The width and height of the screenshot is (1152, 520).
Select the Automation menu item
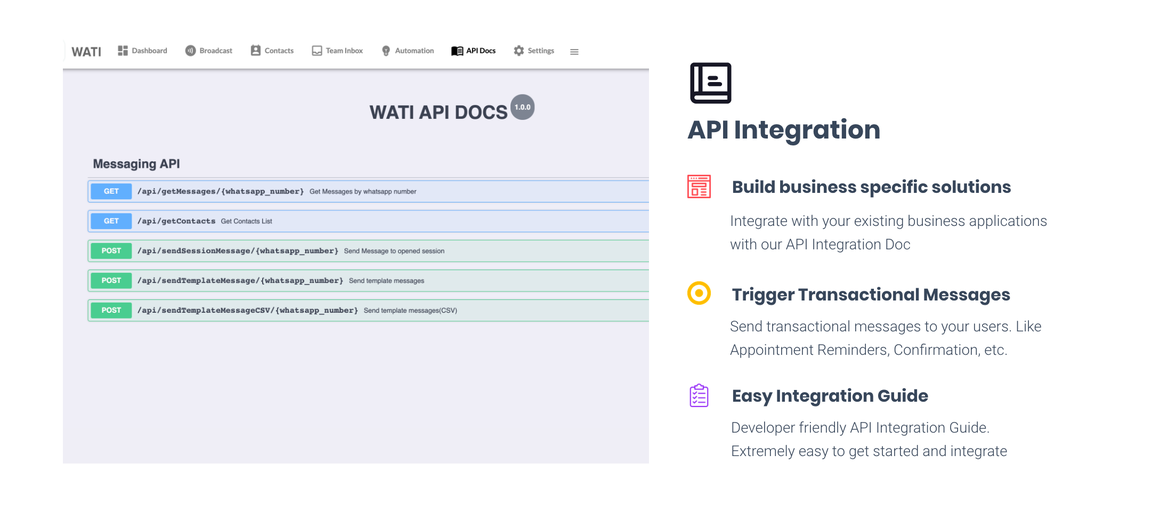[x=408, y=51]
